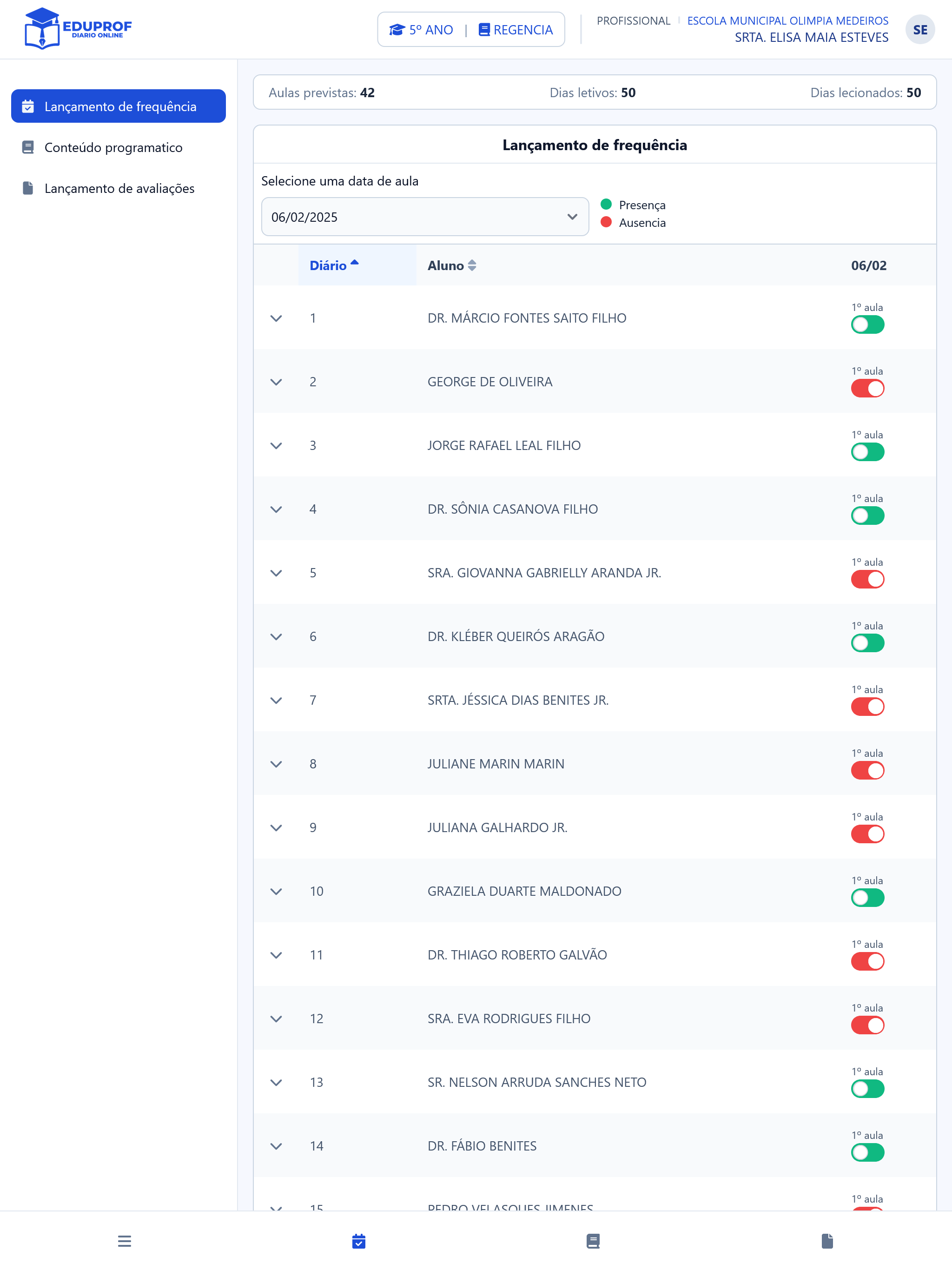Open Conteúdo programatico in sidebar
This screenshot has height=1270, width=952.
(x=118, y=147)
